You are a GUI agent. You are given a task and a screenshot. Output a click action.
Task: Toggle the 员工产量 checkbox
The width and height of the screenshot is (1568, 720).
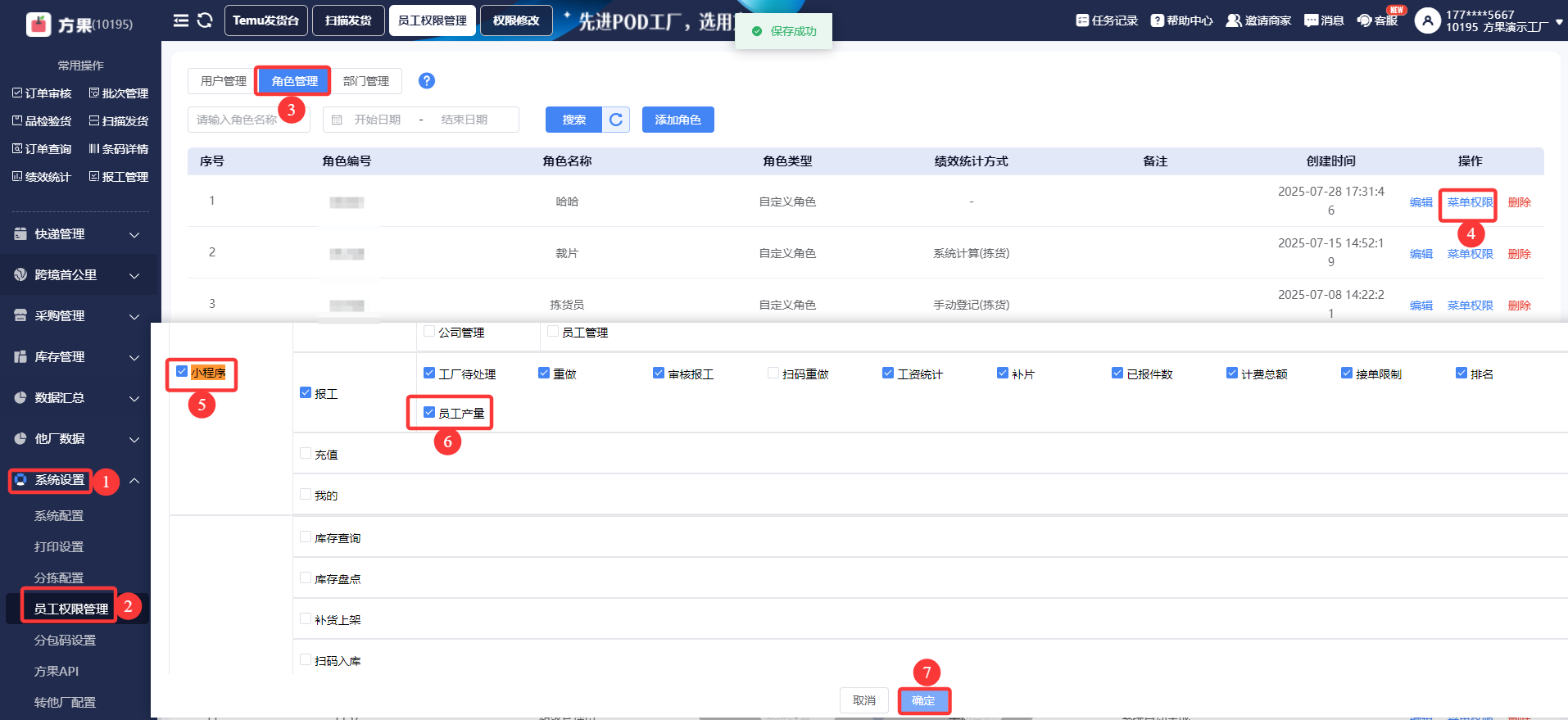(x=429, y=412)
